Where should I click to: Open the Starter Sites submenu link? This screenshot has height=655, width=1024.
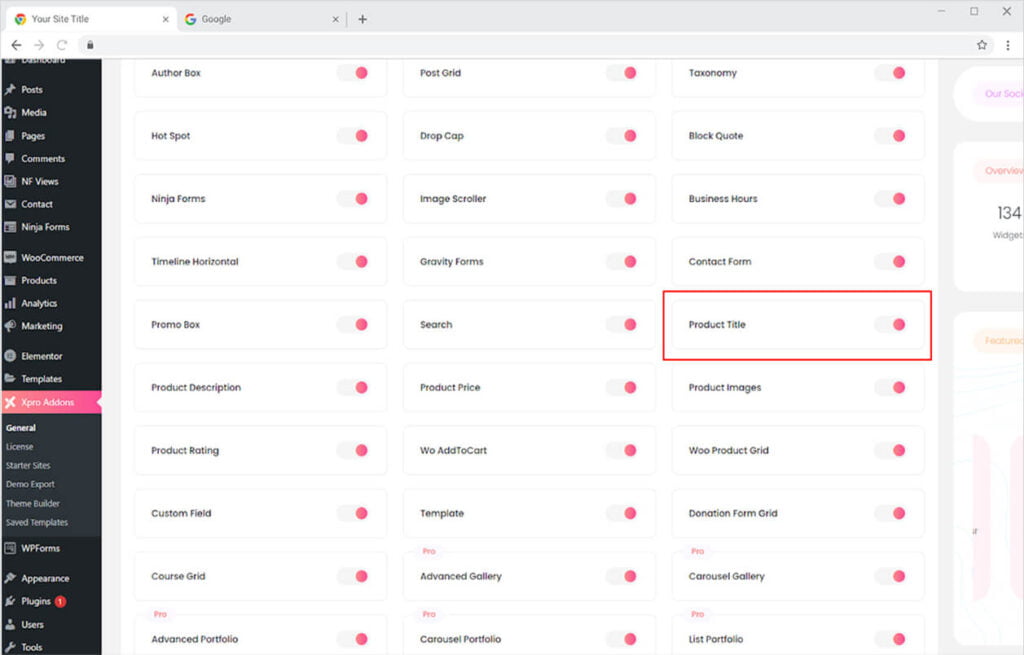click(28, 466)
